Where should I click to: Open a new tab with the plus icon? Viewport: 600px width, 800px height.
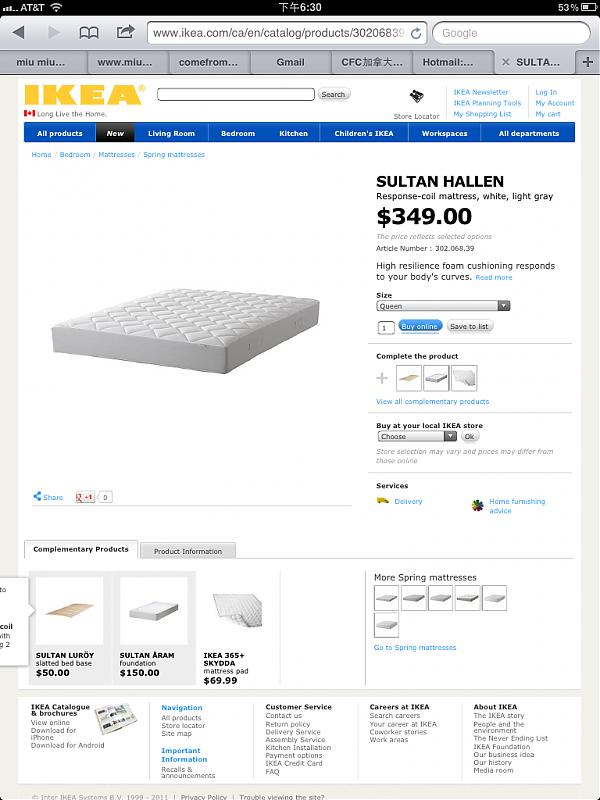[x=587, y=62]
